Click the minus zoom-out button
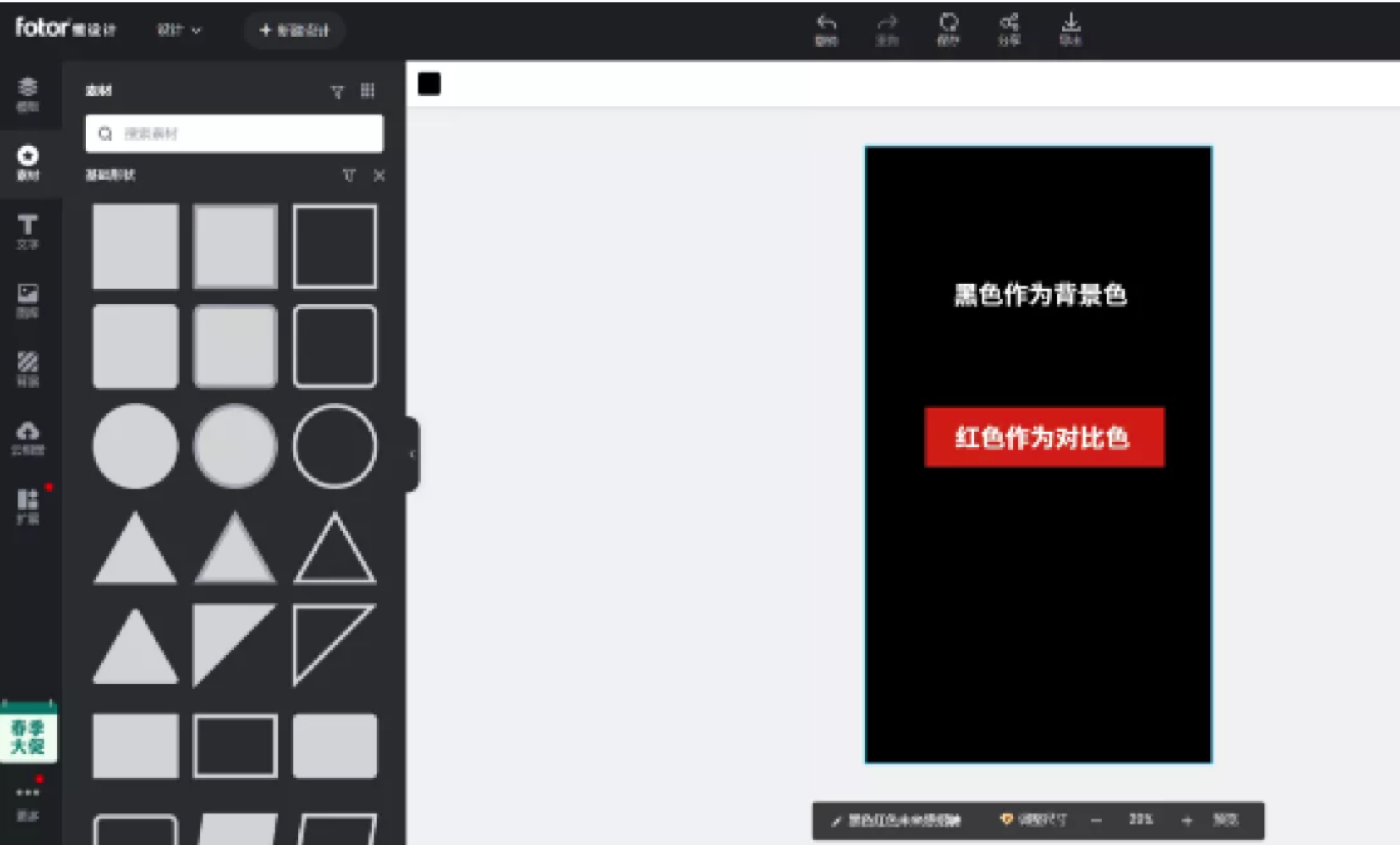This screenshot has height=845, width=1400. [1096, 821]
